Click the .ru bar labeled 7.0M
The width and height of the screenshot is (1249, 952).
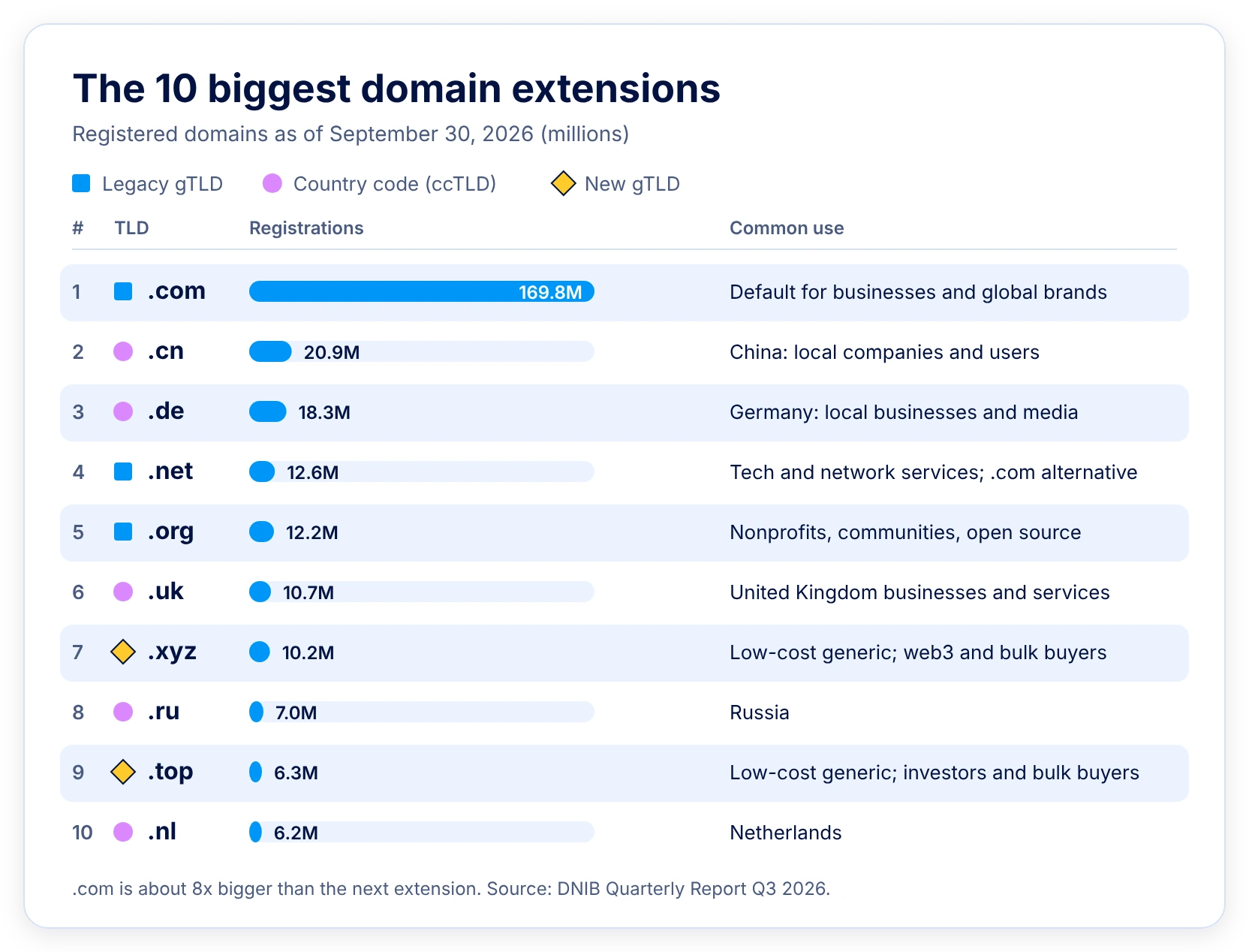(x=256, y=712)
